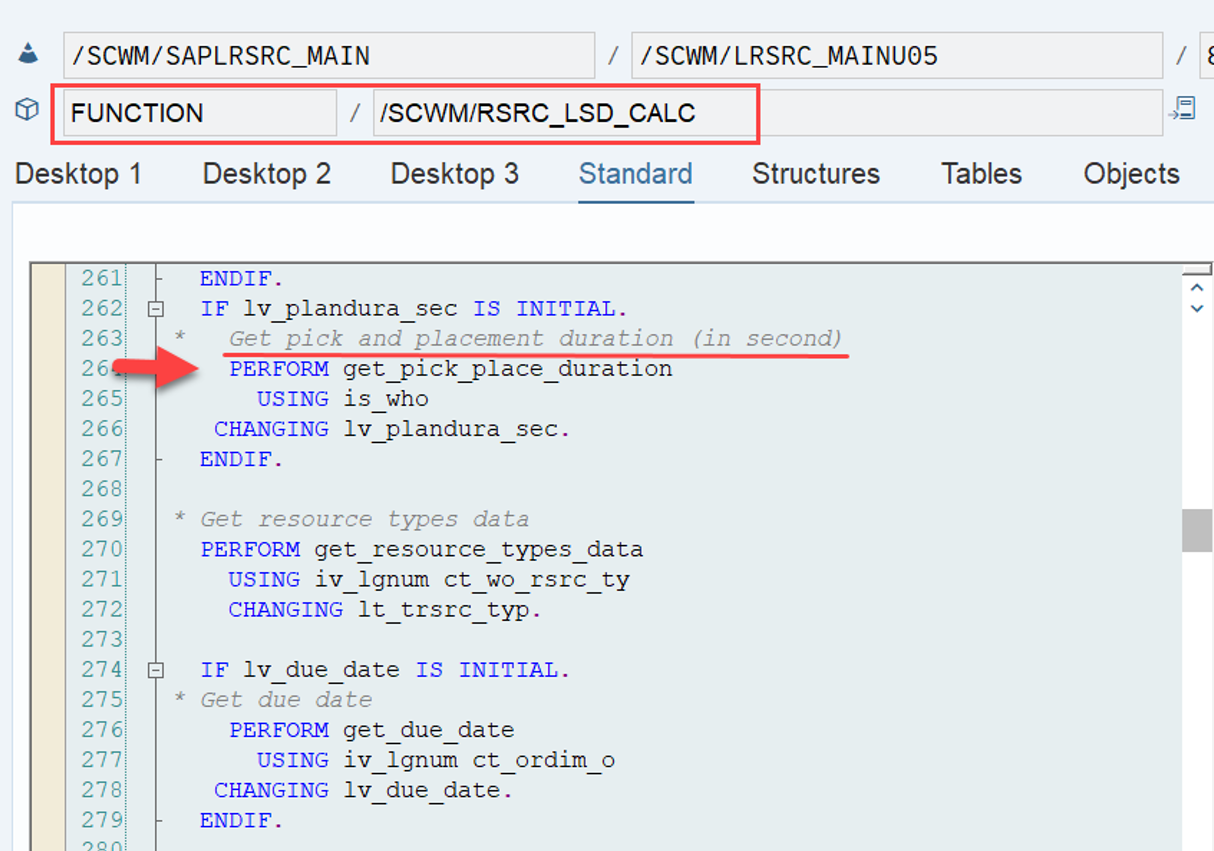The width and height of the screenshot is (1214, 851).
Task: Click the 'USING is_who' line
Action: tap(343, 399)
